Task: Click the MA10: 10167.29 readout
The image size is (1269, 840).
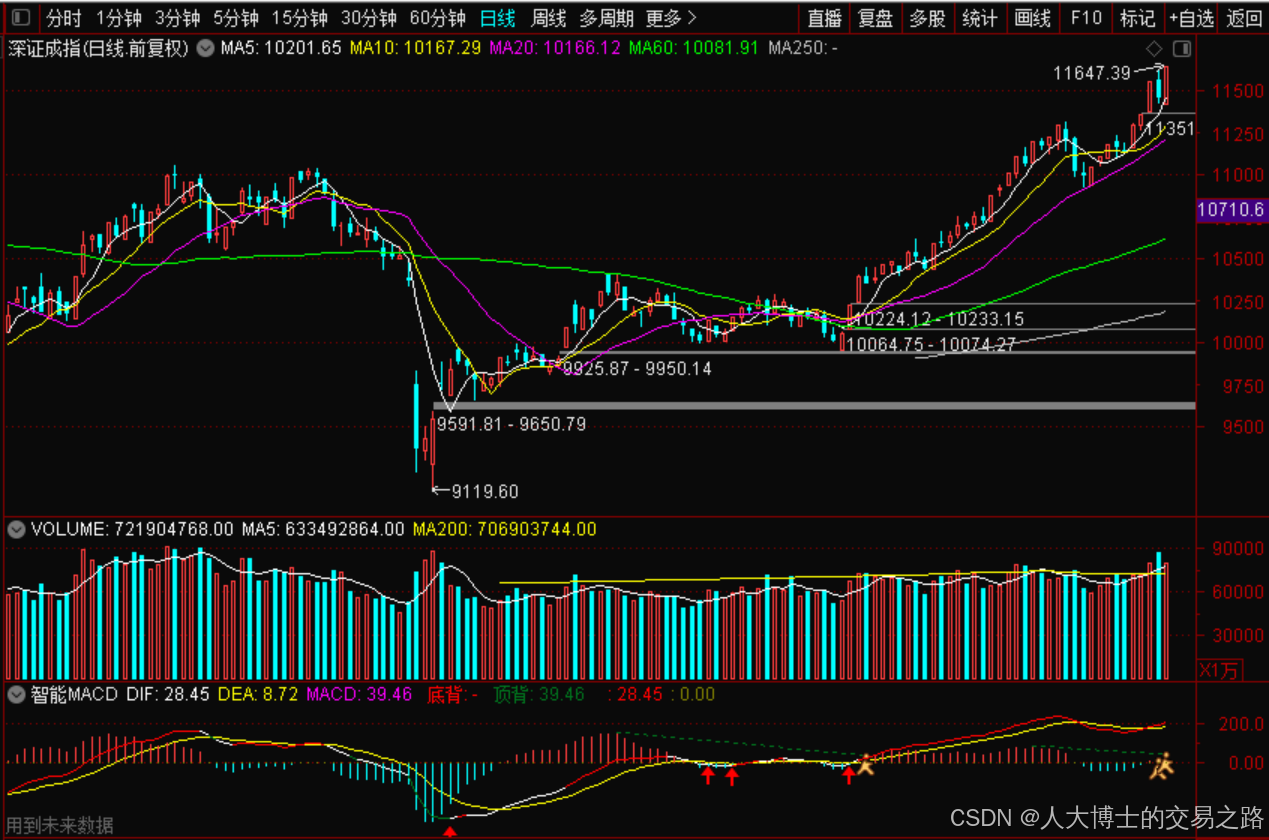Action: click(x=415, y=48)
